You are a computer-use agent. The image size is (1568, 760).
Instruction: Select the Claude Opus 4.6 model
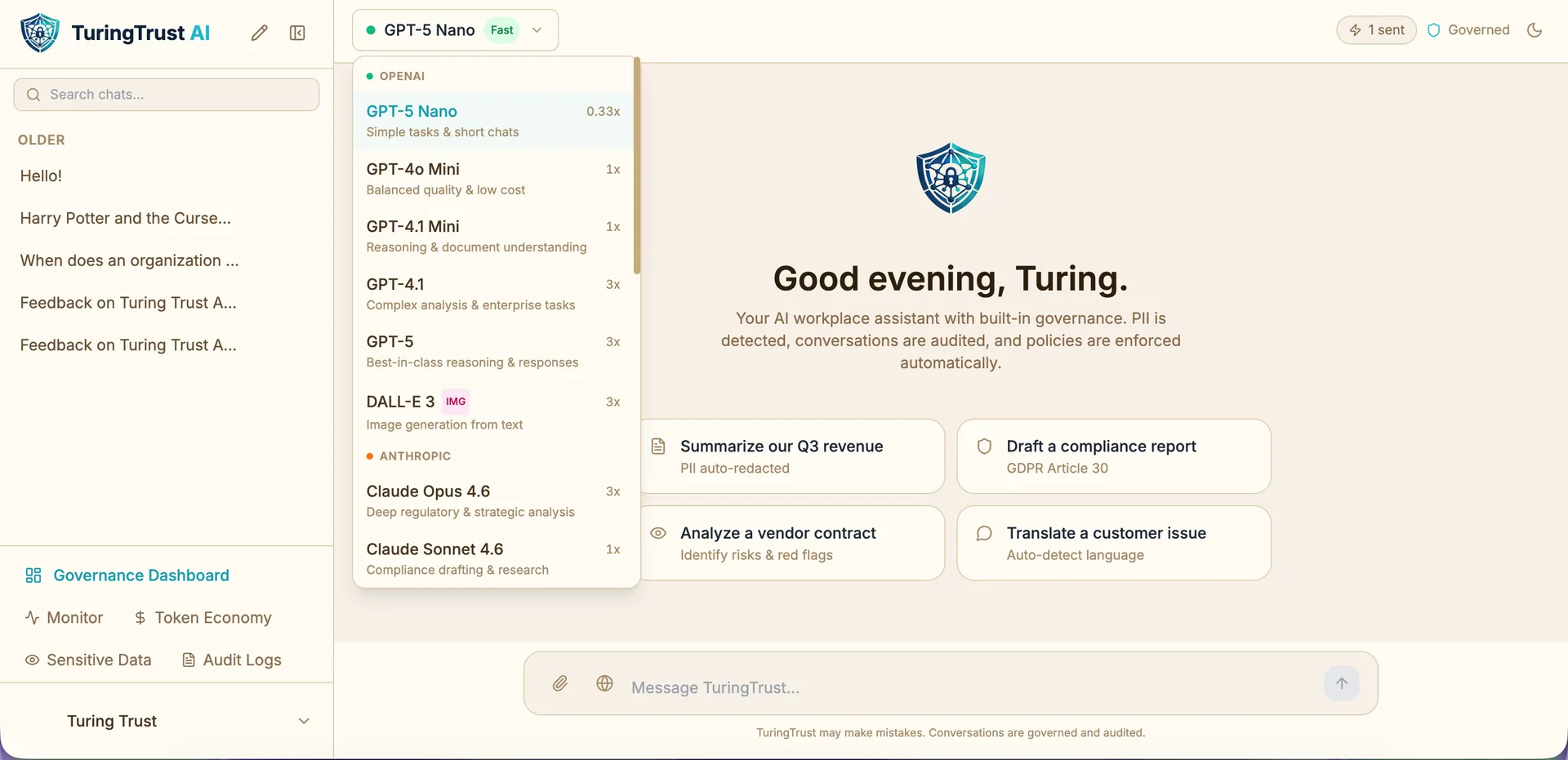point(493,501)
